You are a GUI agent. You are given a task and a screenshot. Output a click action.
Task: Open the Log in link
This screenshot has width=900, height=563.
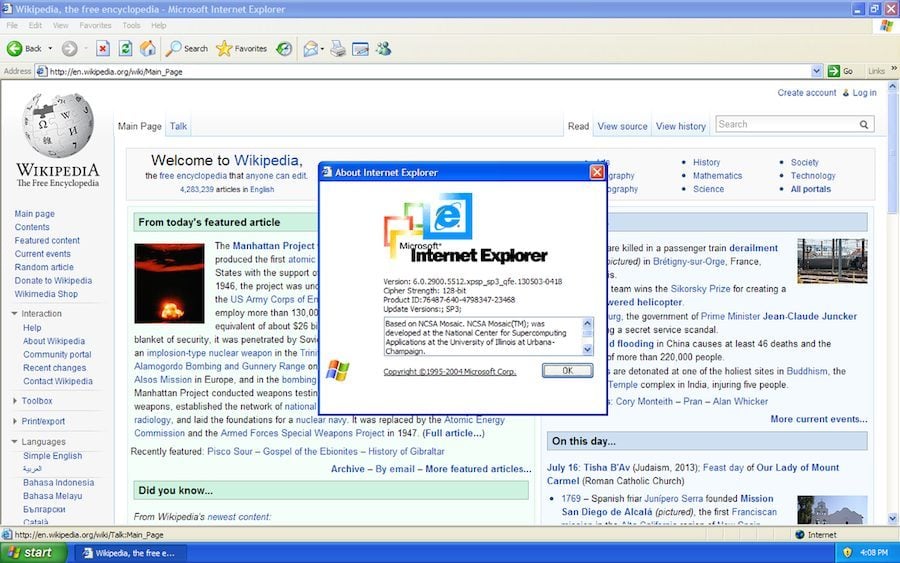pyautogui.click(x=864, y=92)
